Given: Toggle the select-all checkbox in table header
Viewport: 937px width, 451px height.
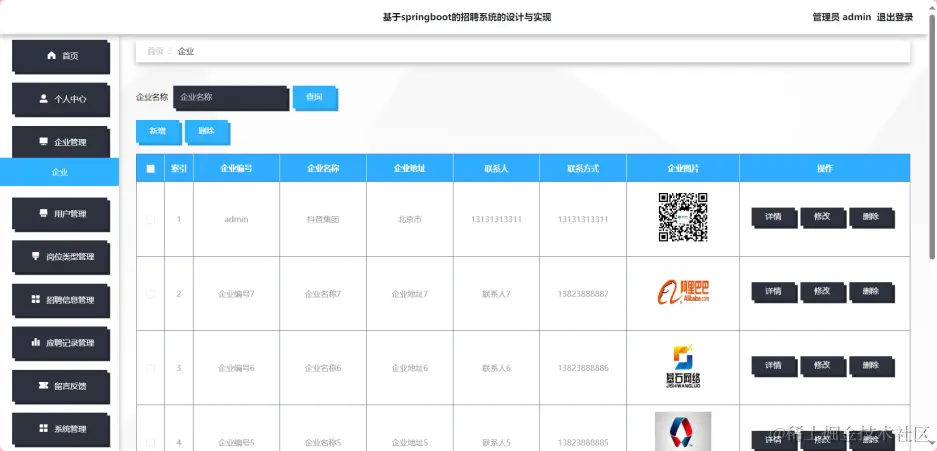Looking at the screenshot, I should (151, 168).
